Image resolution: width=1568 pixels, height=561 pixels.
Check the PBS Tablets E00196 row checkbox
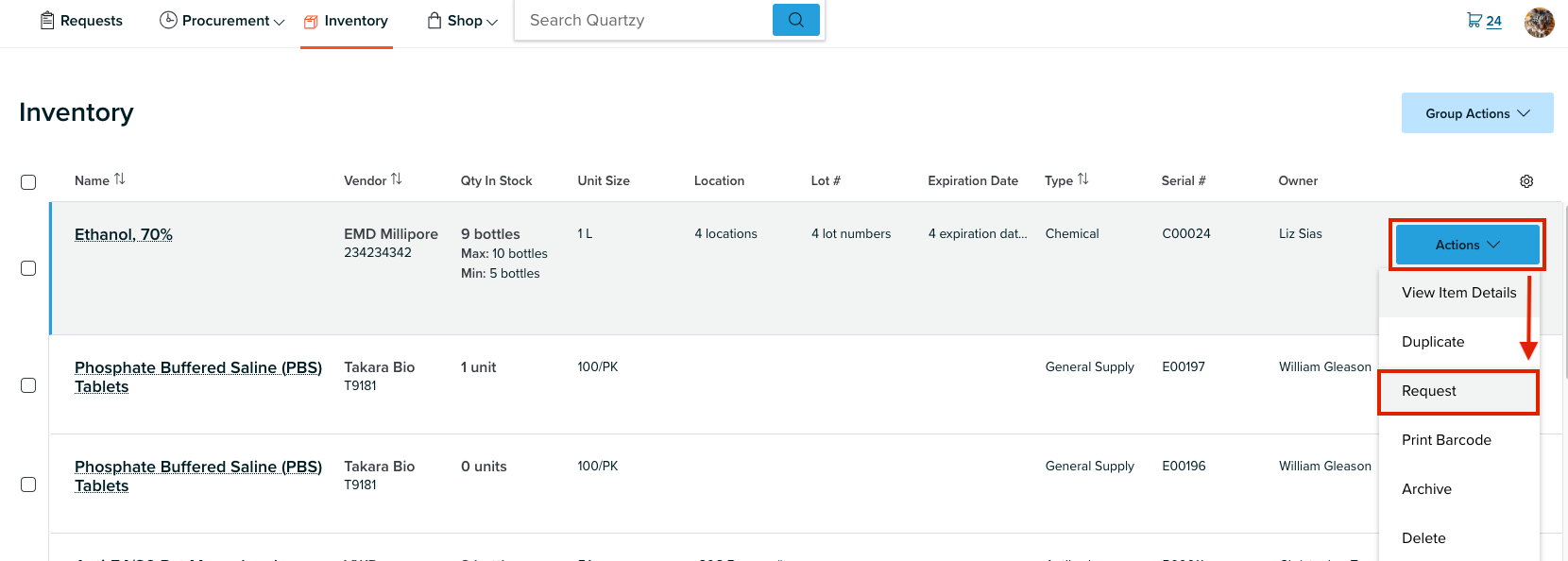(28, 484)
